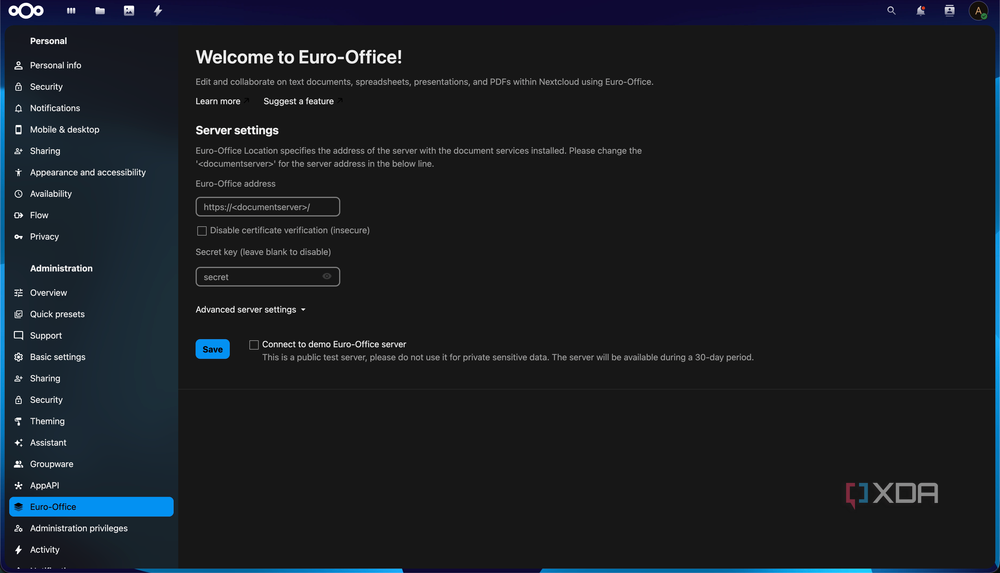Click the 'Personal' sidebar heading
Viewport: 1000px width, 573px height.
(48, 41)
